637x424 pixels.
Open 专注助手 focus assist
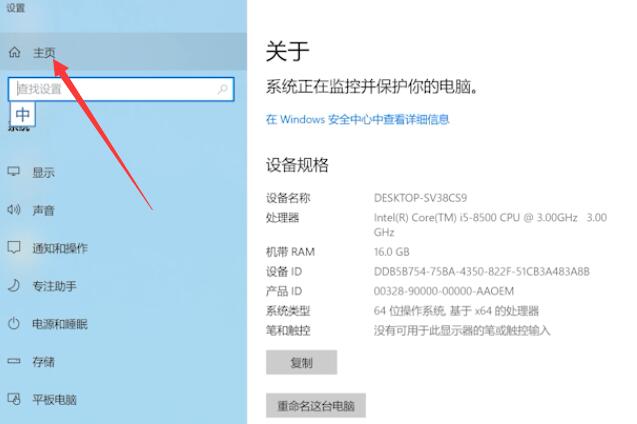pyautogui.click(x=54, y=286)
